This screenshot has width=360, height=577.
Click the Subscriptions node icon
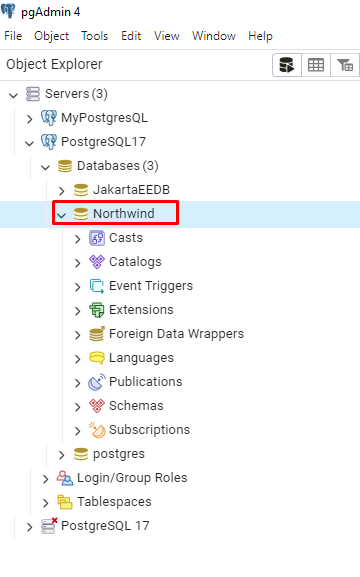coord(97,430)
